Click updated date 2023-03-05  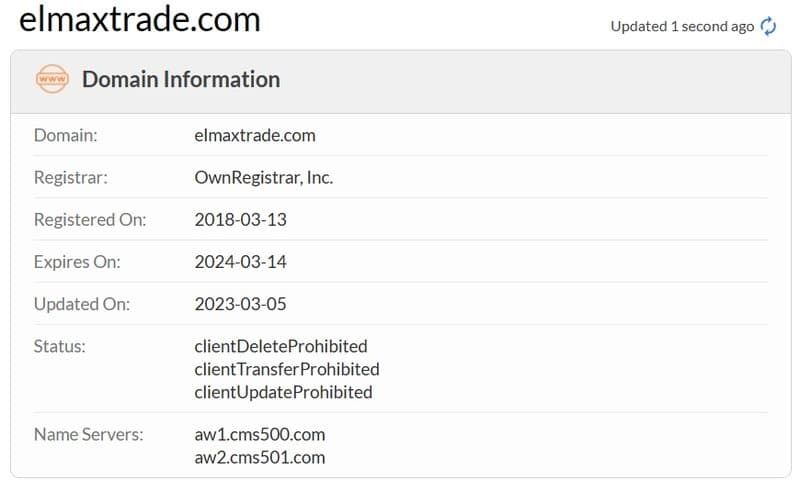[240, 304]
